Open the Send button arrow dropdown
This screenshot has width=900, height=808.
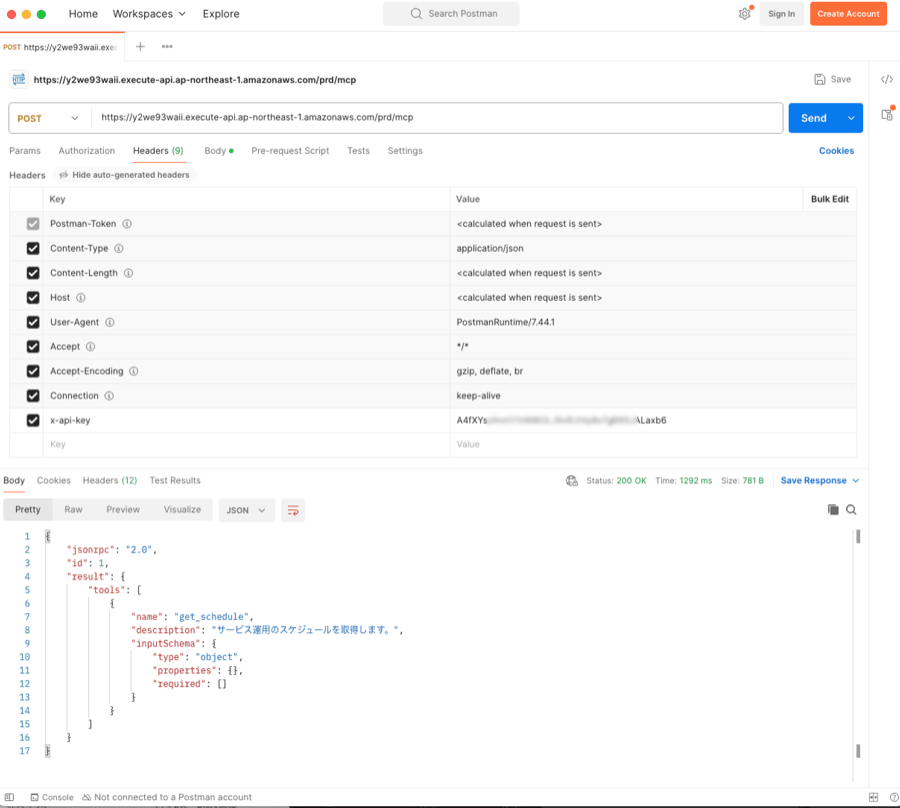(x=851, y=118)
